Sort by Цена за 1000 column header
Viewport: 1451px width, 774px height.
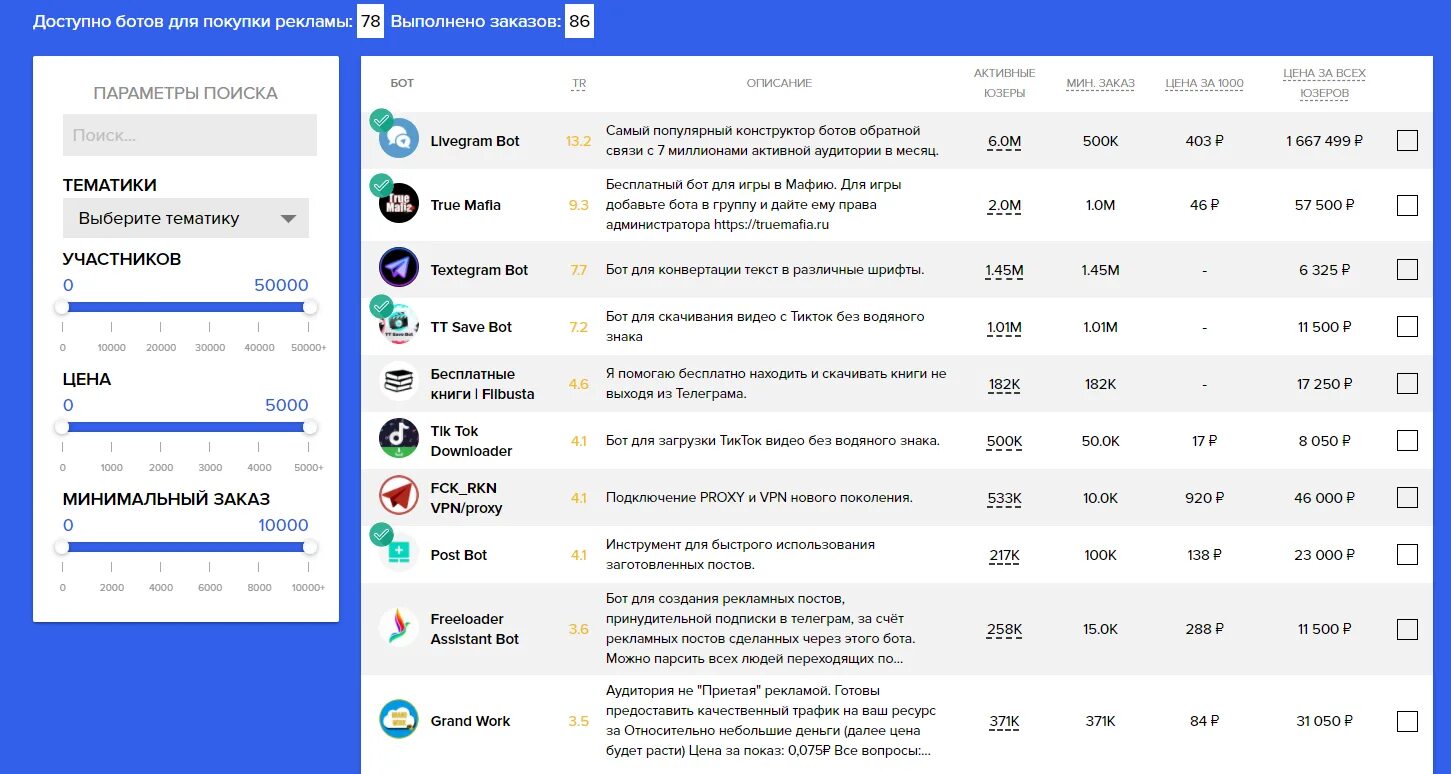tap(1204, 84)
